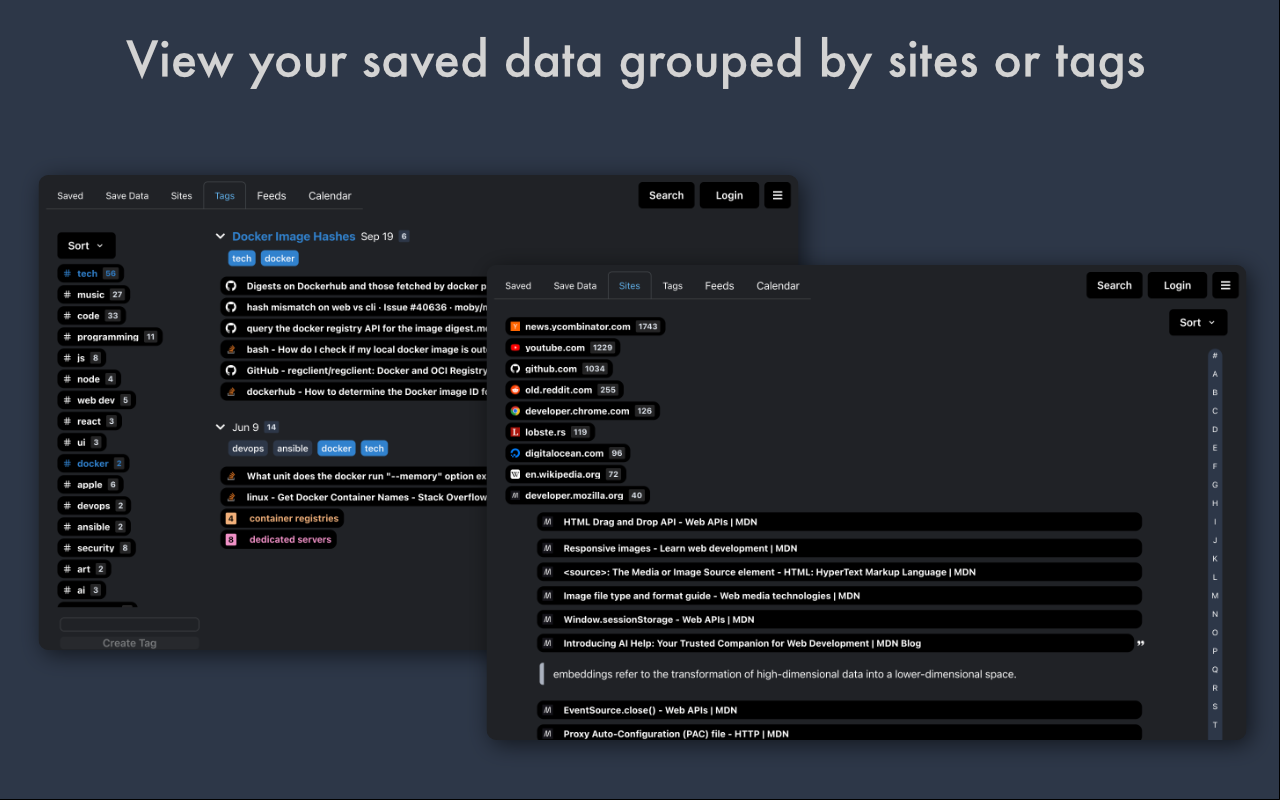Click the Lobsters favicon beside lobste.rs
Viewport: 1280px width, 800px height.
pos(515,432)
